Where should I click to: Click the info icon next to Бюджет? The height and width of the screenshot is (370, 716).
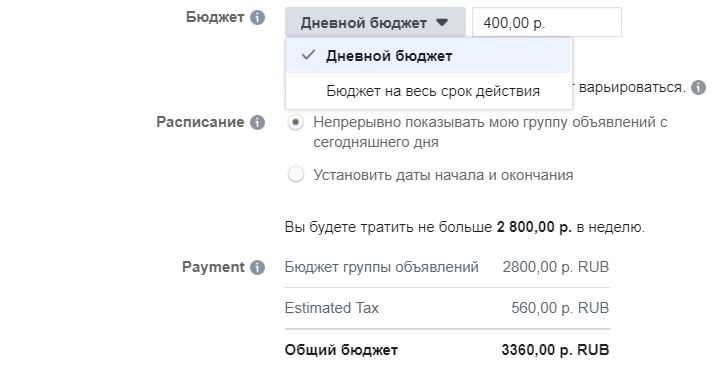pos(258,18)
